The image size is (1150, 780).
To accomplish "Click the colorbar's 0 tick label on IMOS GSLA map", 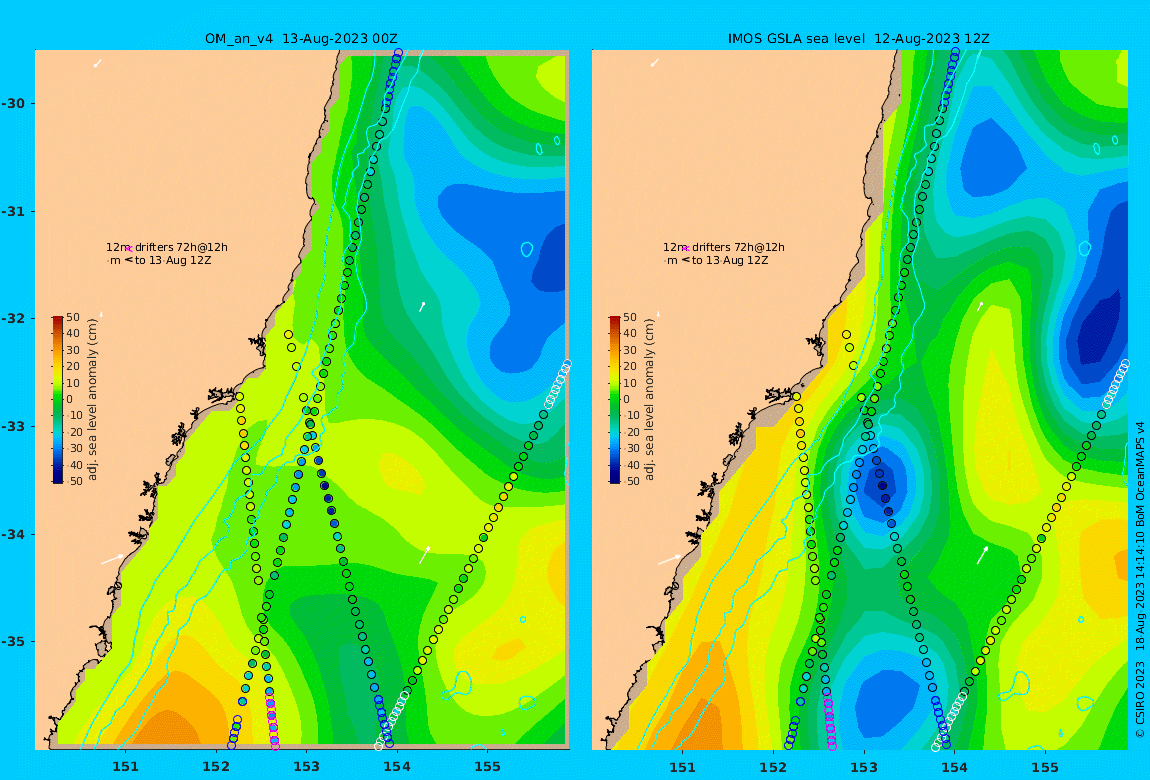I will pos(626,400).
